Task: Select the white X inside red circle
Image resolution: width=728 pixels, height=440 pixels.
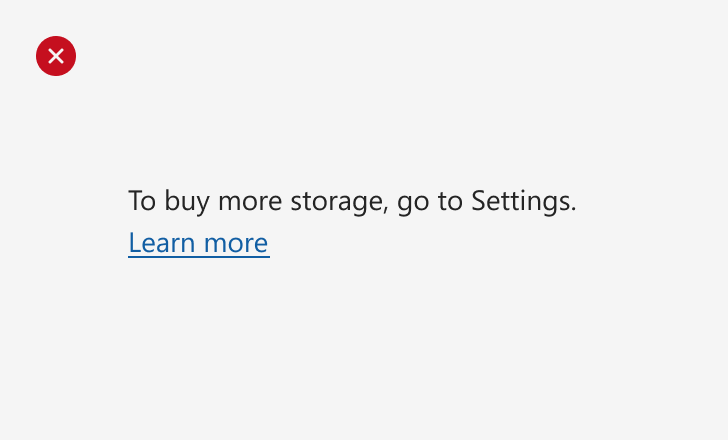Action: coord(56,56)
